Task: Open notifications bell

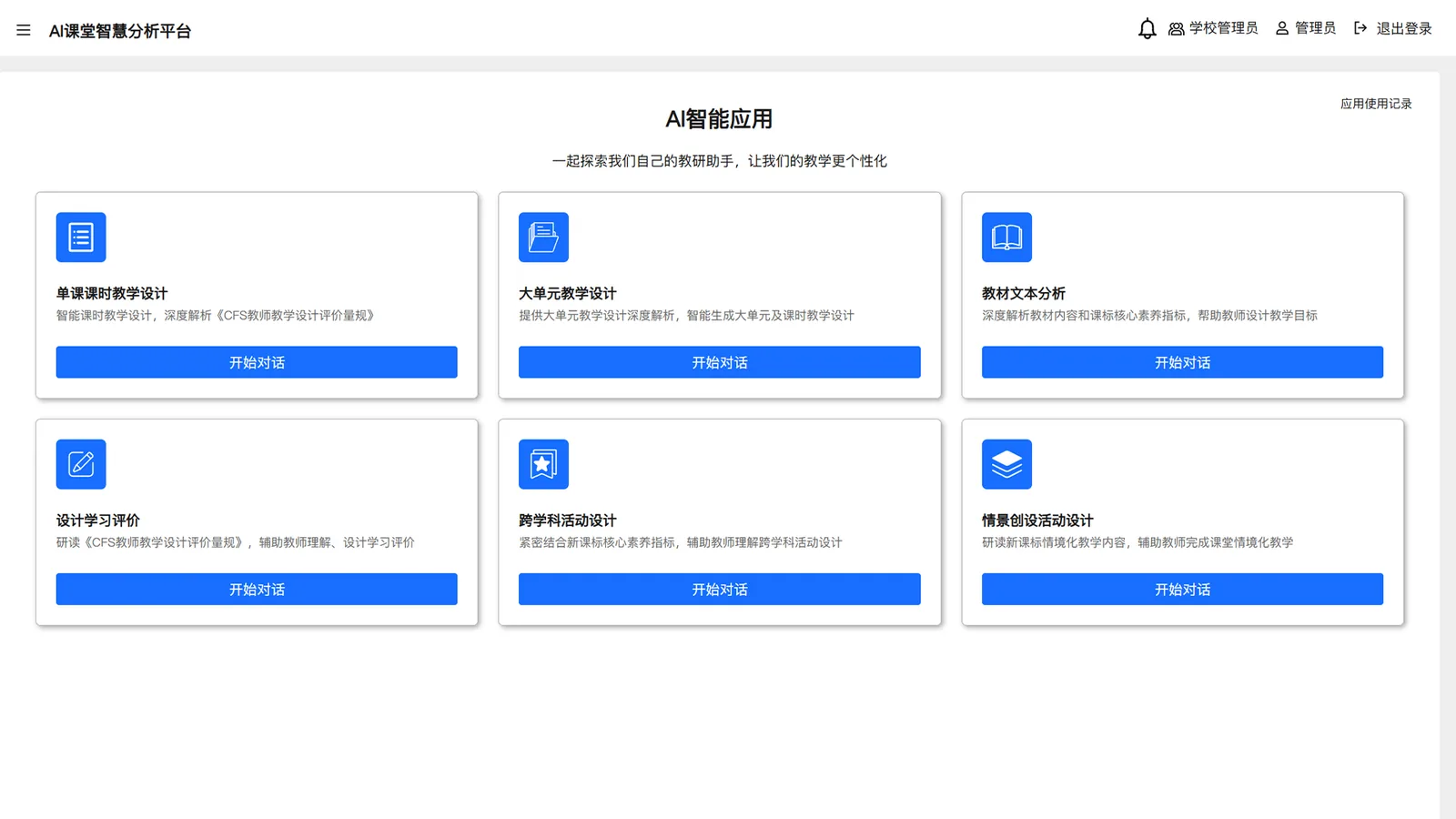Action: tap(1147, 29)
